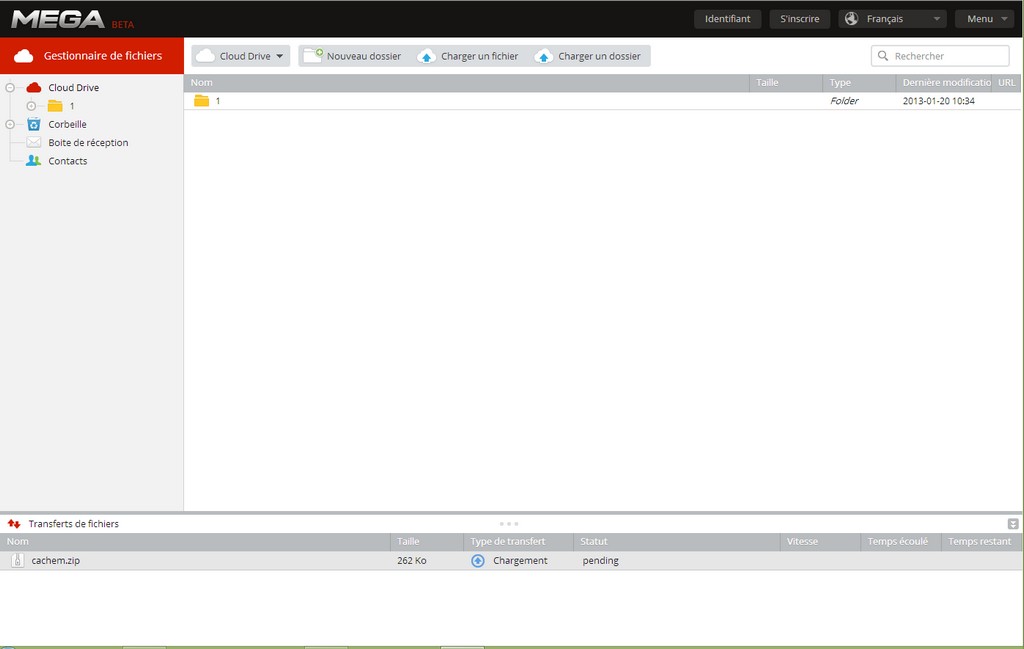
Task: Click date 2013-01-20 10:34 cell
Action: point(938,101)
